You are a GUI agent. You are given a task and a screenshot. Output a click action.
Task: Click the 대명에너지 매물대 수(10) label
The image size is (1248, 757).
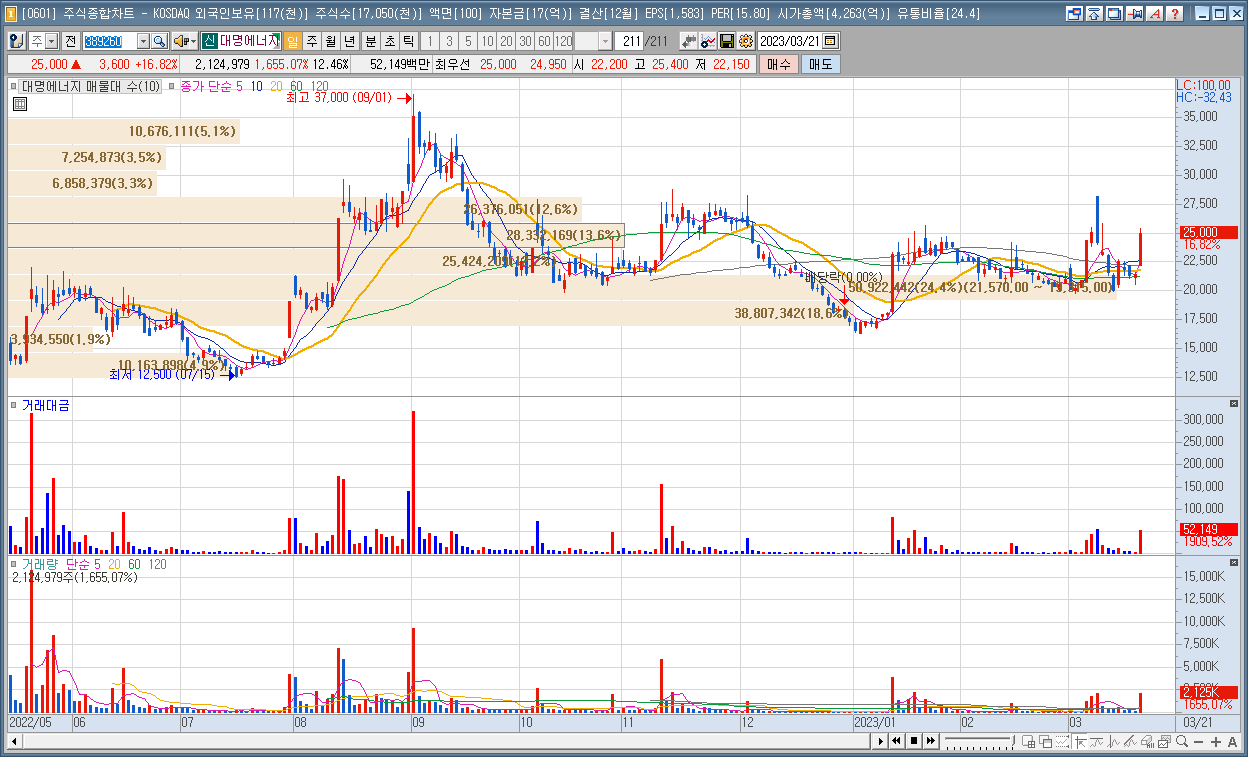pyautogui.click(x=90, y=87)
